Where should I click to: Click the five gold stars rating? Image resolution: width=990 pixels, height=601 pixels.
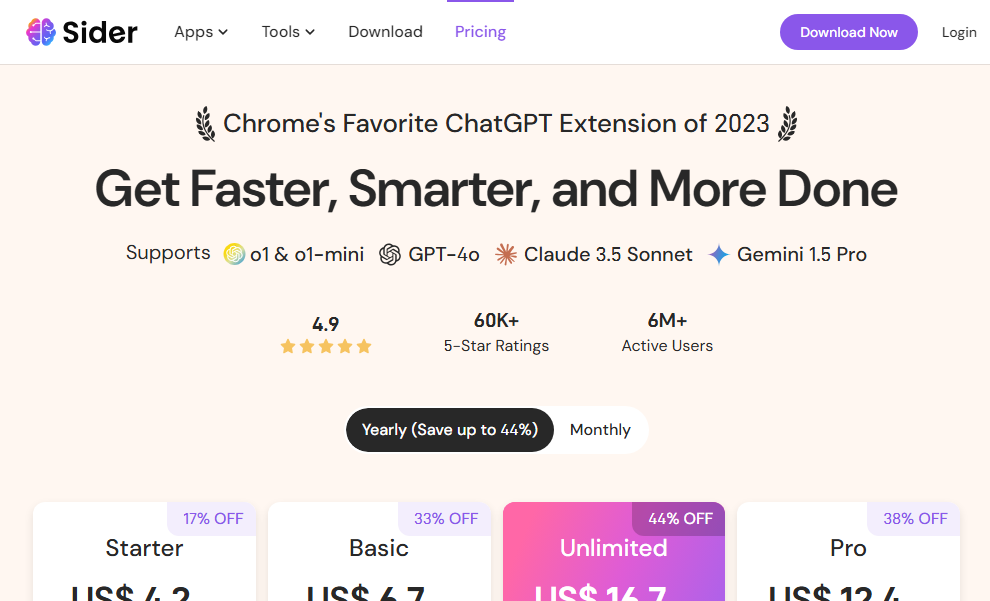(x=326, y=346)
